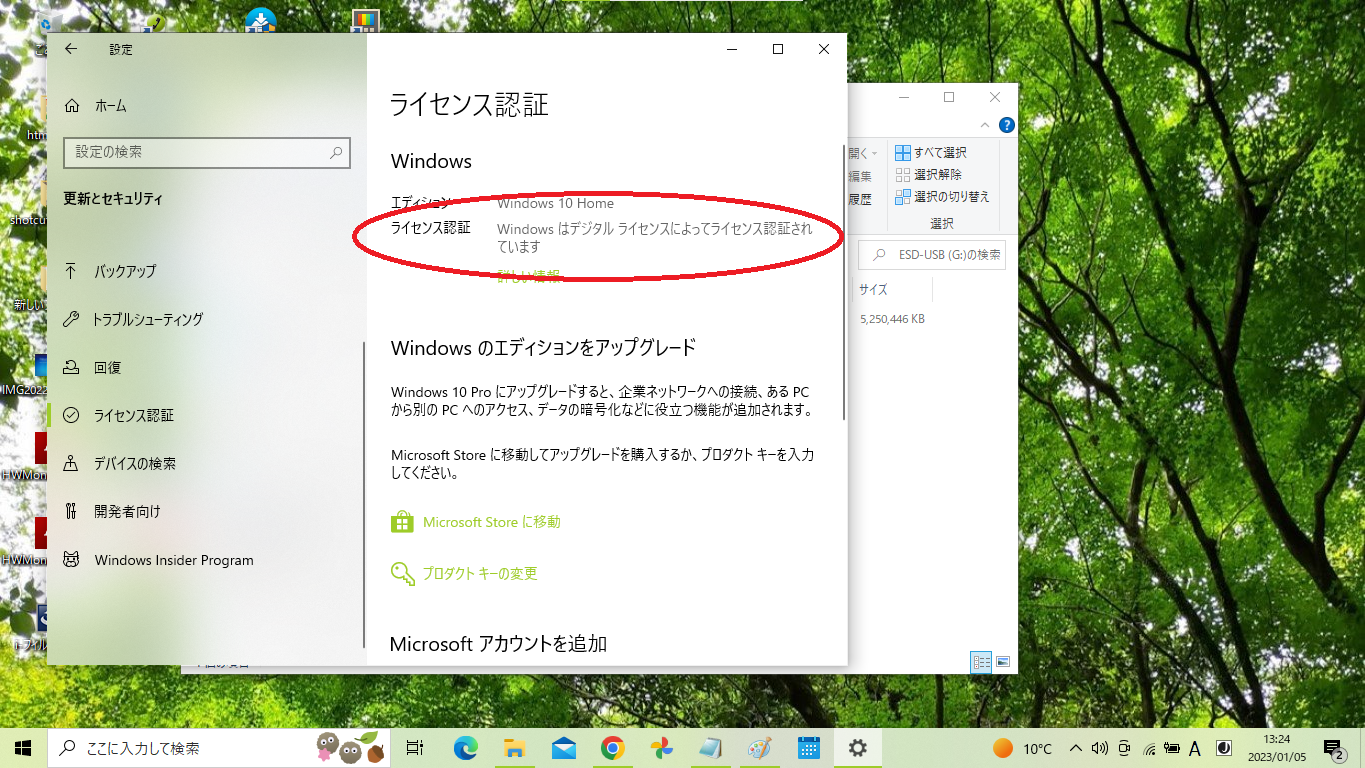Image resolution: width=1365 pixels, height=768 pixels.
Task: Click 選択解除 in Explorer ribbon
Action: (x=929, y=174)
